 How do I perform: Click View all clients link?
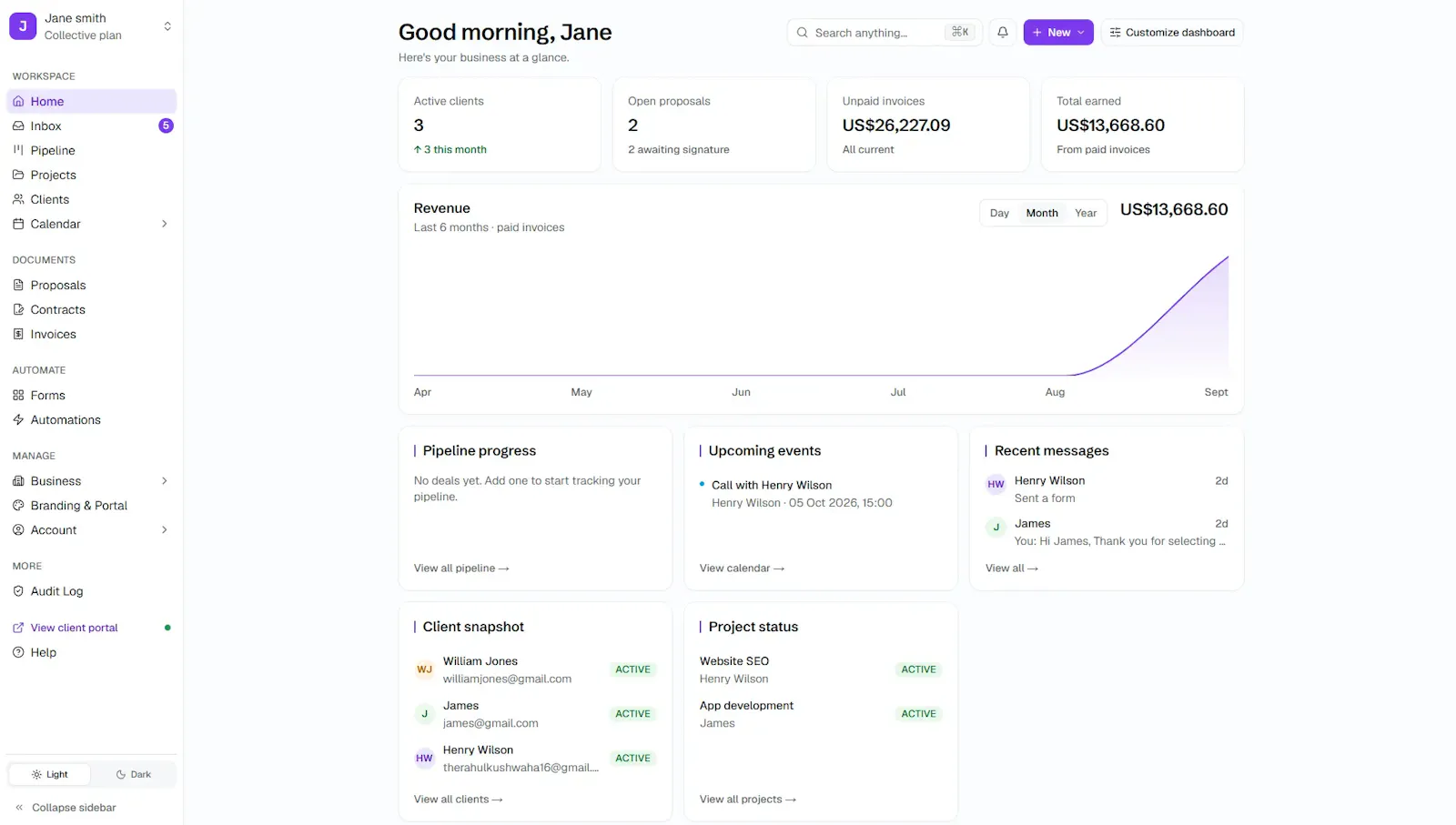click(459, 799)
